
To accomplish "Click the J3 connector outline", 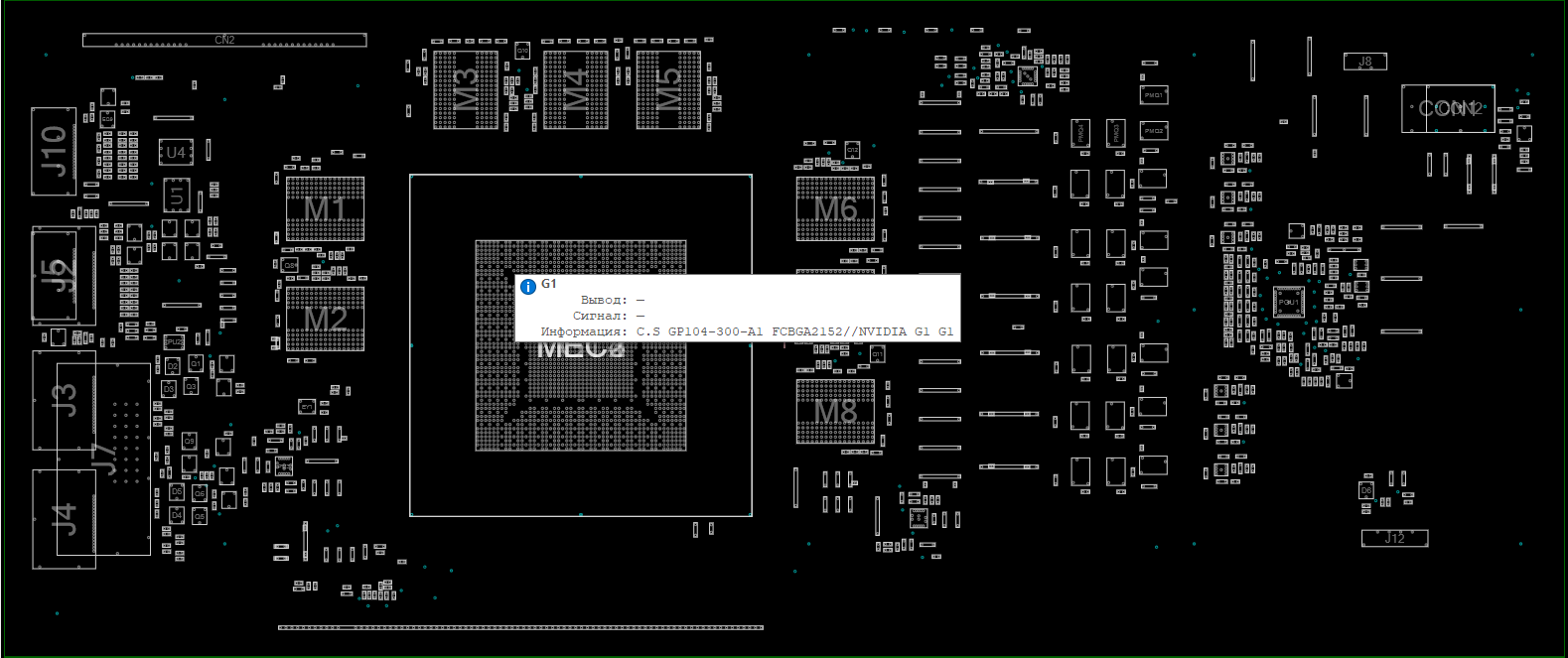I will (x=64, y=400).
